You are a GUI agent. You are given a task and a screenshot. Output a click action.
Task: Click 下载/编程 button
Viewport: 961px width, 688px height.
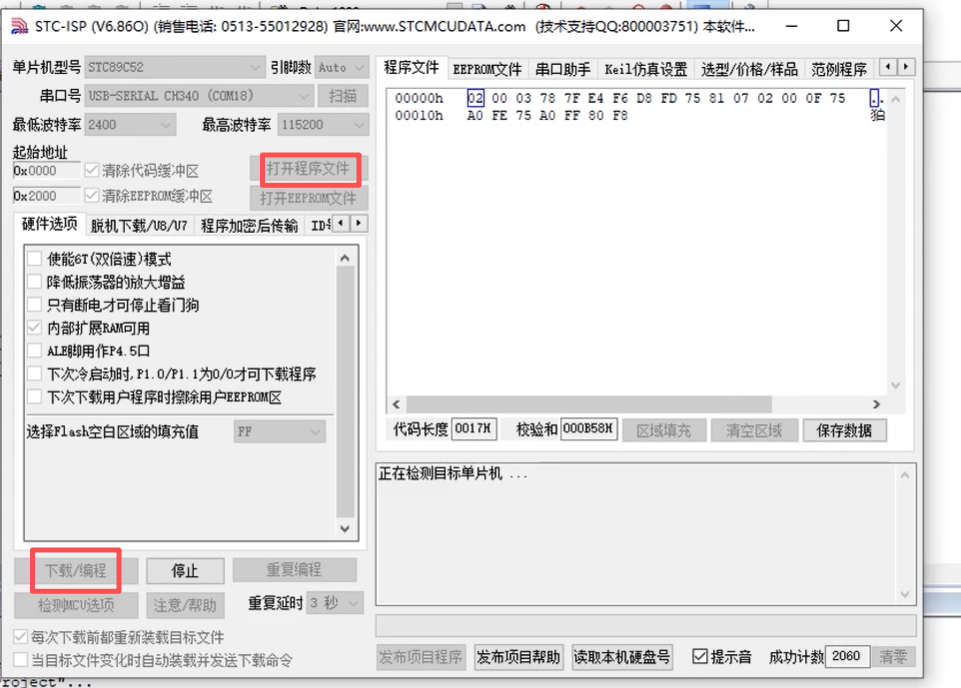tap(76, 570)
